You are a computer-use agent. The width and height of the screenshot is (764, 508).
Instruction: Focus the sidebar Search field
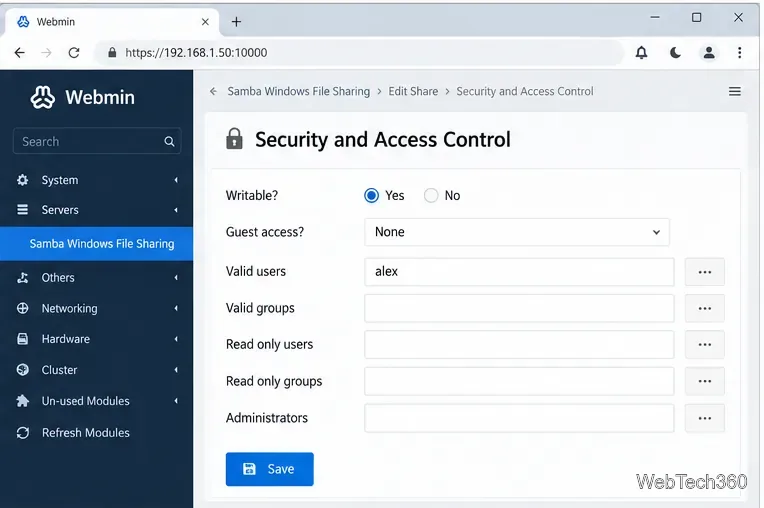[x=97, y=141]
